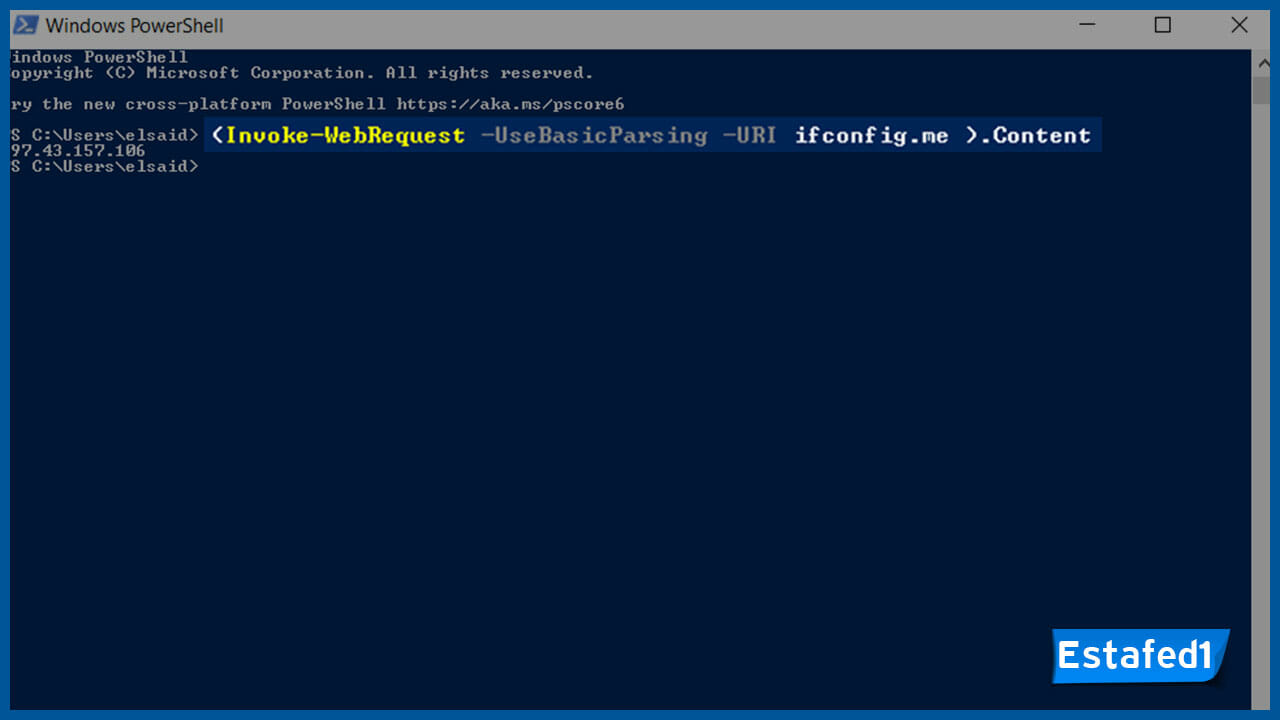Viewport: 1280px width, 720px height.
Task: Click the -URI parameter in the command
Action: (749, 135)
